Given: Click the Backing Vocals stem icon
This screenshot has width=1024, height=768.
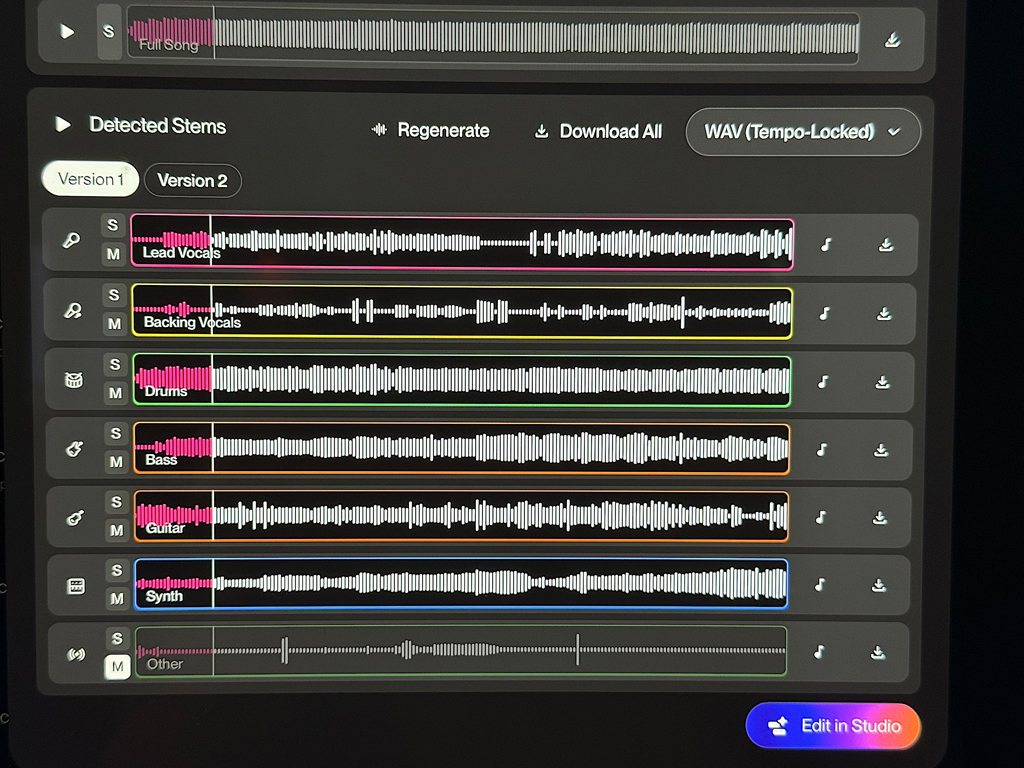Looking at the screenshot, I should (x=72, y=311).
